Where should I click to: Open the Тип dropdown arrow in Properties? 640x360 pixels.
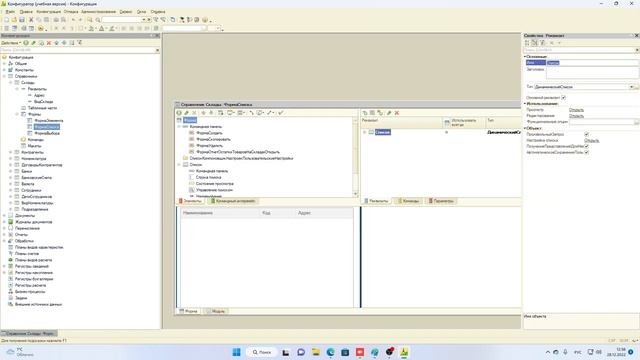click(x=631, y=87)
